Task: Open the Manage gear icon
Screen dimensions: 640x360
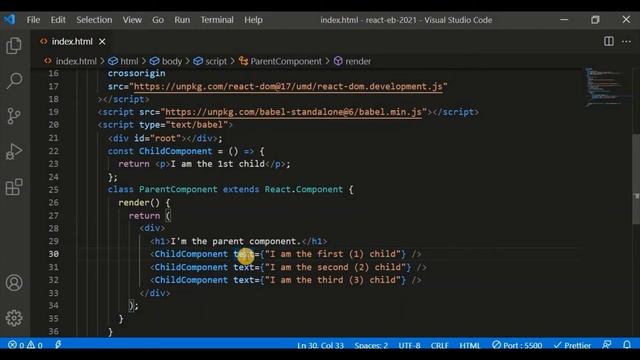Action: pos(14,318)
